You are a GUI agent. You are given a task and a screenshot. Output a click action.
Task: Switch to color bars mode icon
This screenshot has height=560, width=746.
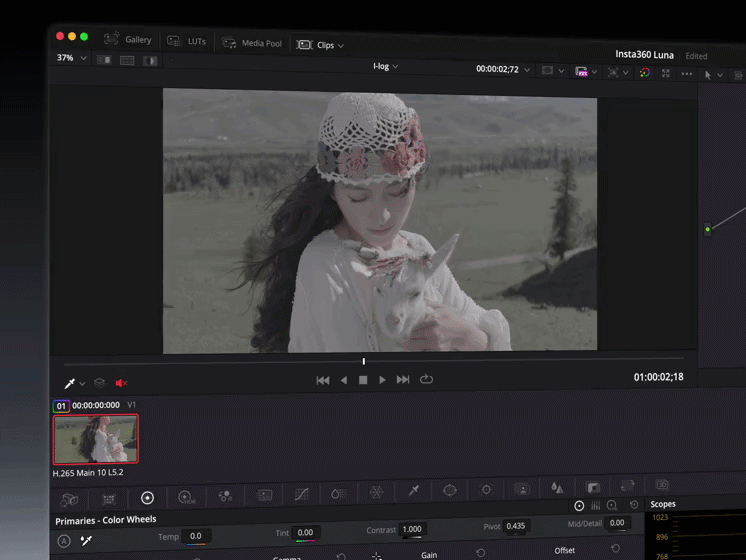[595, 505]
